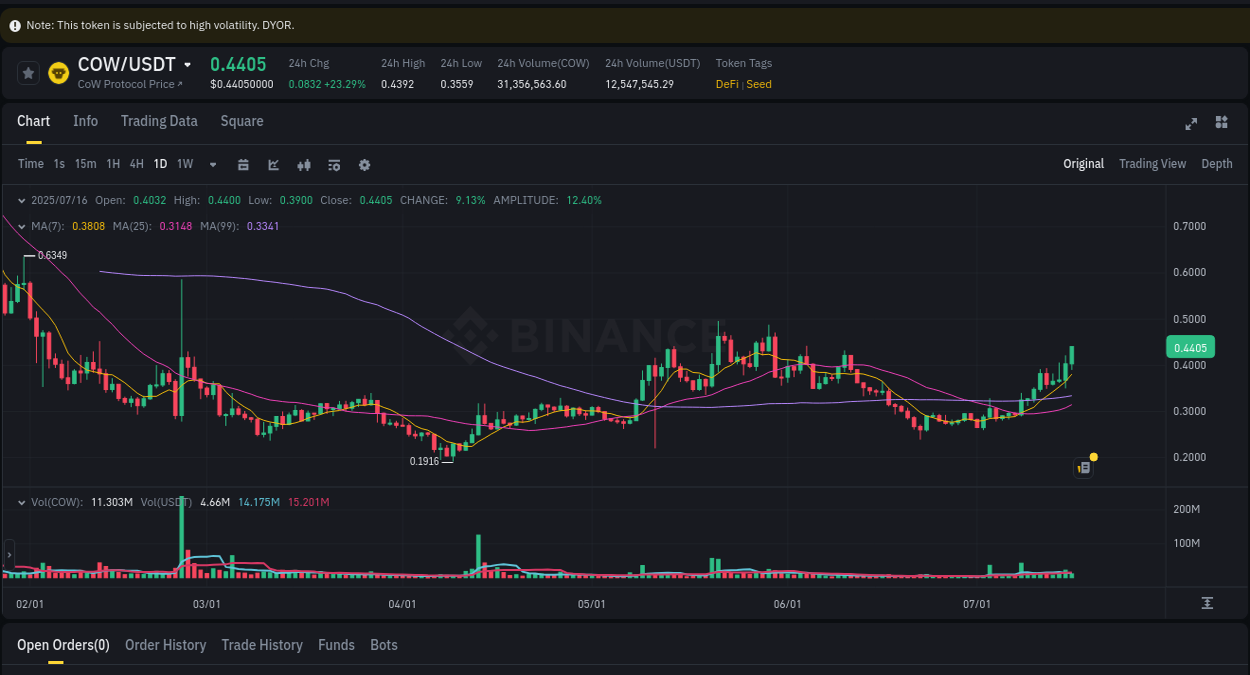Click the DeFi token tag
The image size is (1250, 675).
point(726,84)
